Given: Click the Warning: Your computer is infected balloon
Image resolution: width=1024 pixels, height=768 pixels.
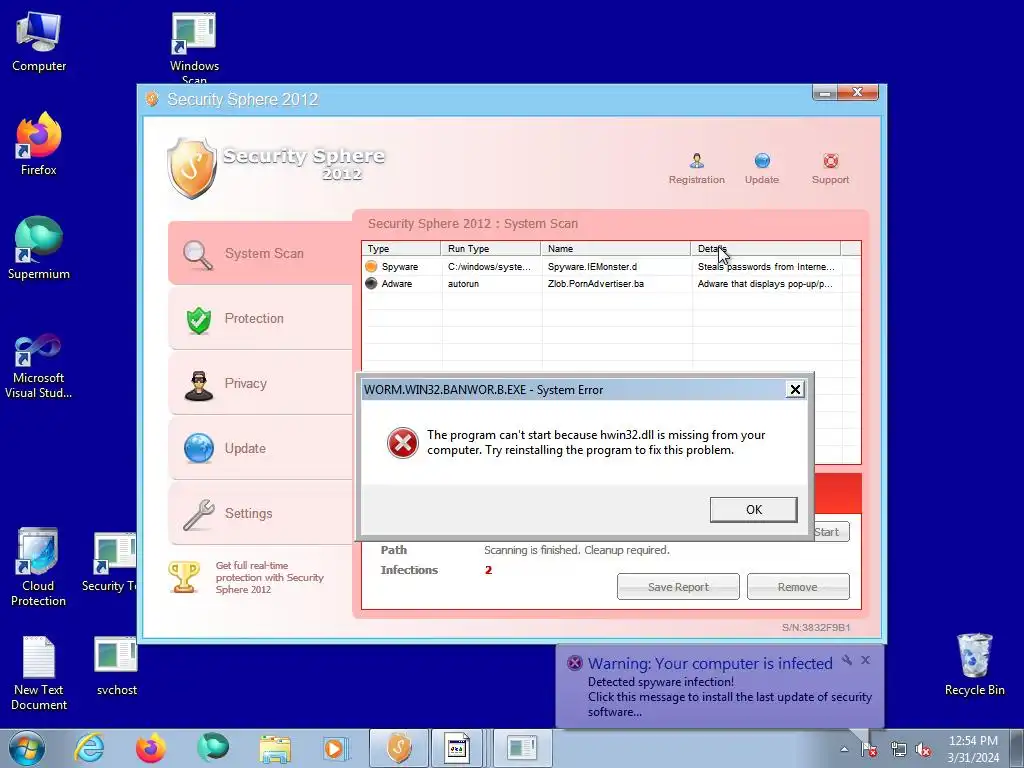Looking at the screenshot, I should 720,686.
